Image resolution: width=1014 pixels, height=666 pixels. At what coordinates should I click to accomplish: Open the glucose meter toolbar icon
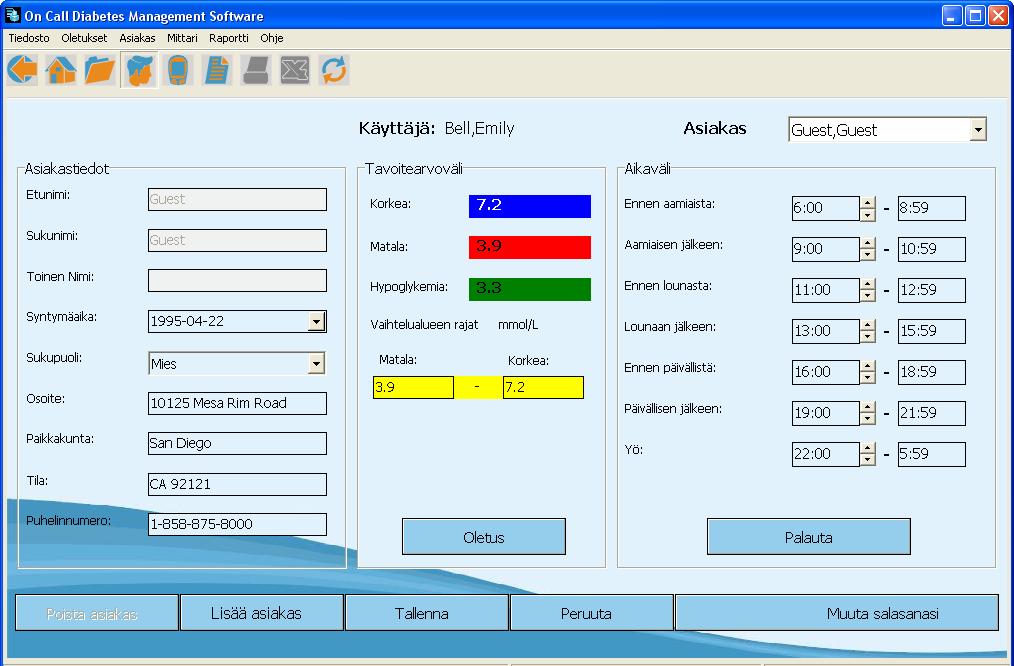tap(178, 70)
